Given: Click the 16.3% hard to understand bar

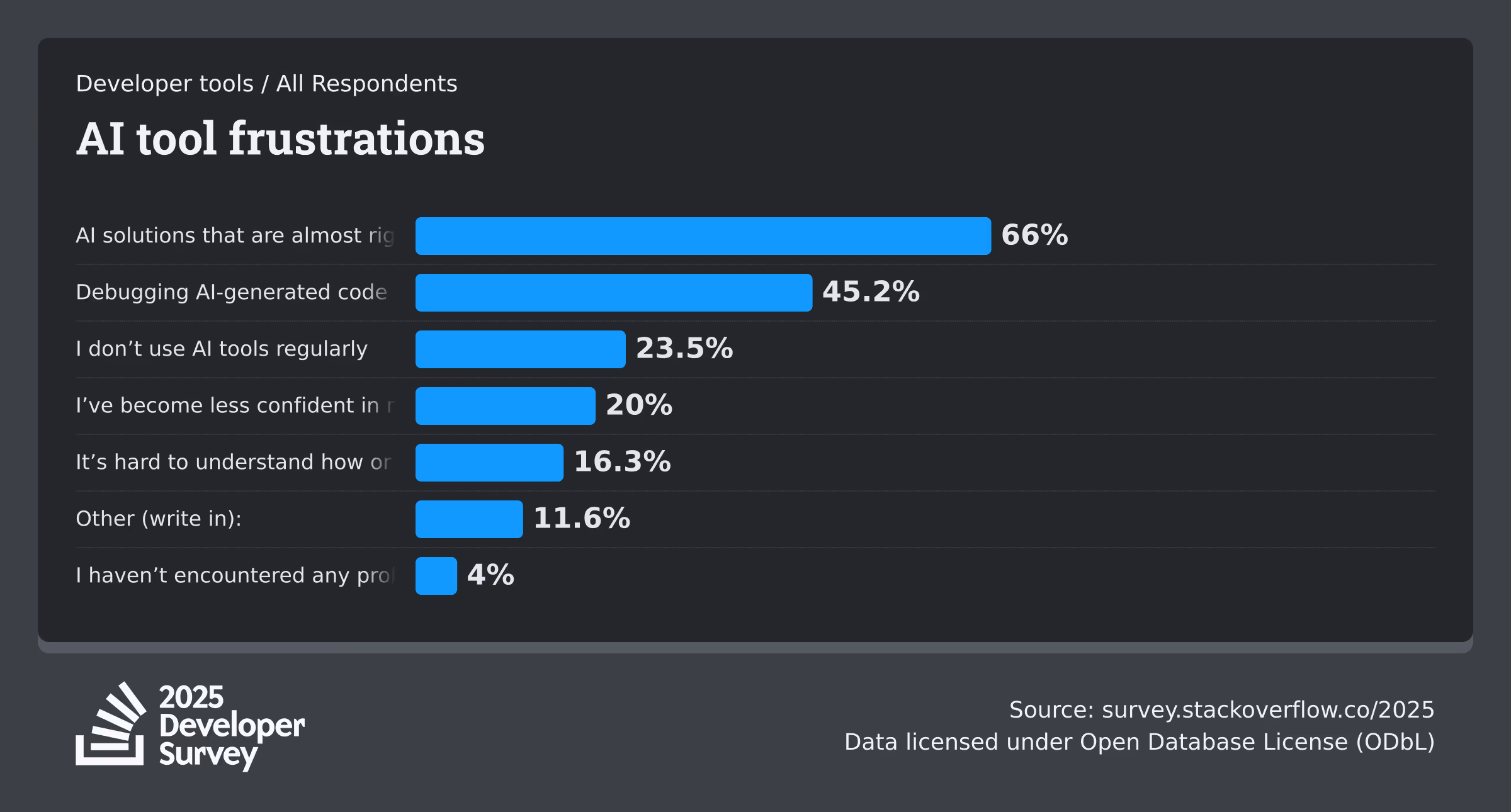Looking at the screenshot, I should [489, 463].
